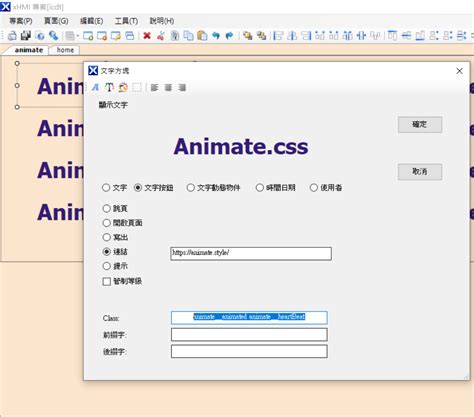
Task: Click the align right edges toolbar icon
Action: 306,35
